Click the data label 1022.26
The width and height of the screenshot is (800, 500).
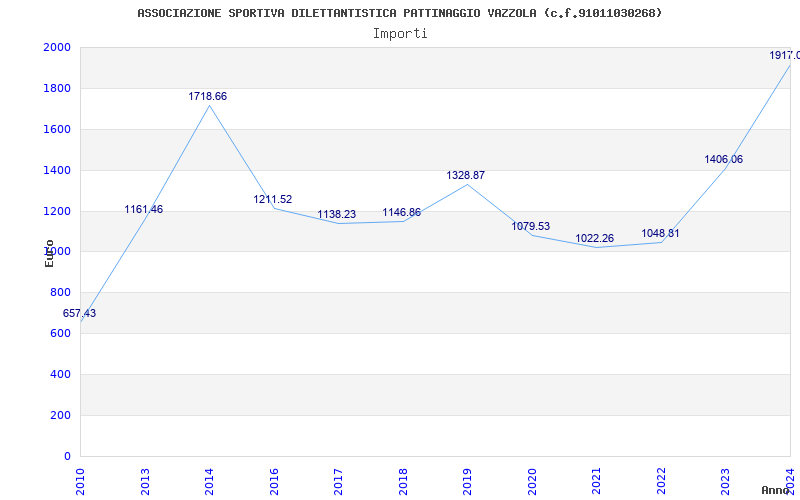point(595,238)
